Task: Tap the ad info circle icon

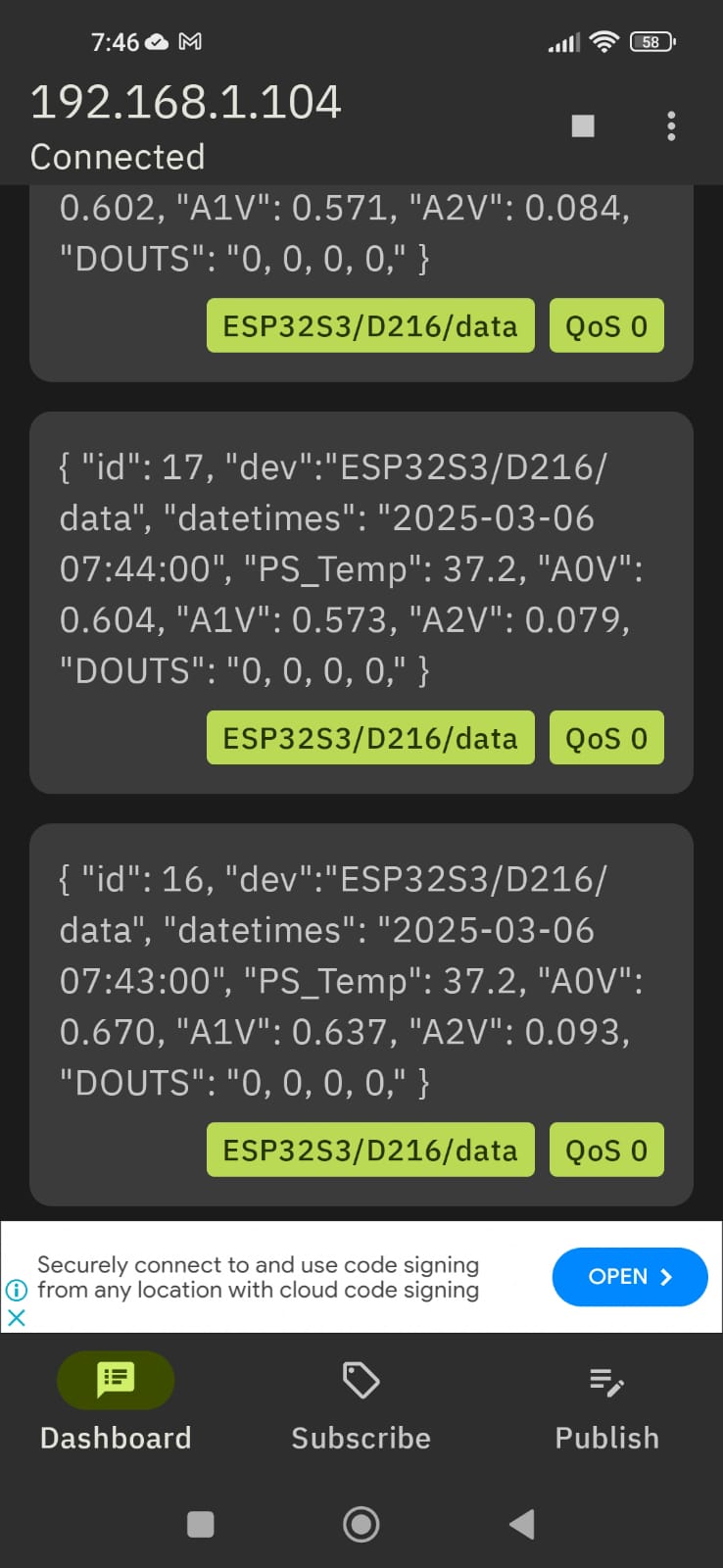Action: pyautogui.click(x=17, y=1290)
